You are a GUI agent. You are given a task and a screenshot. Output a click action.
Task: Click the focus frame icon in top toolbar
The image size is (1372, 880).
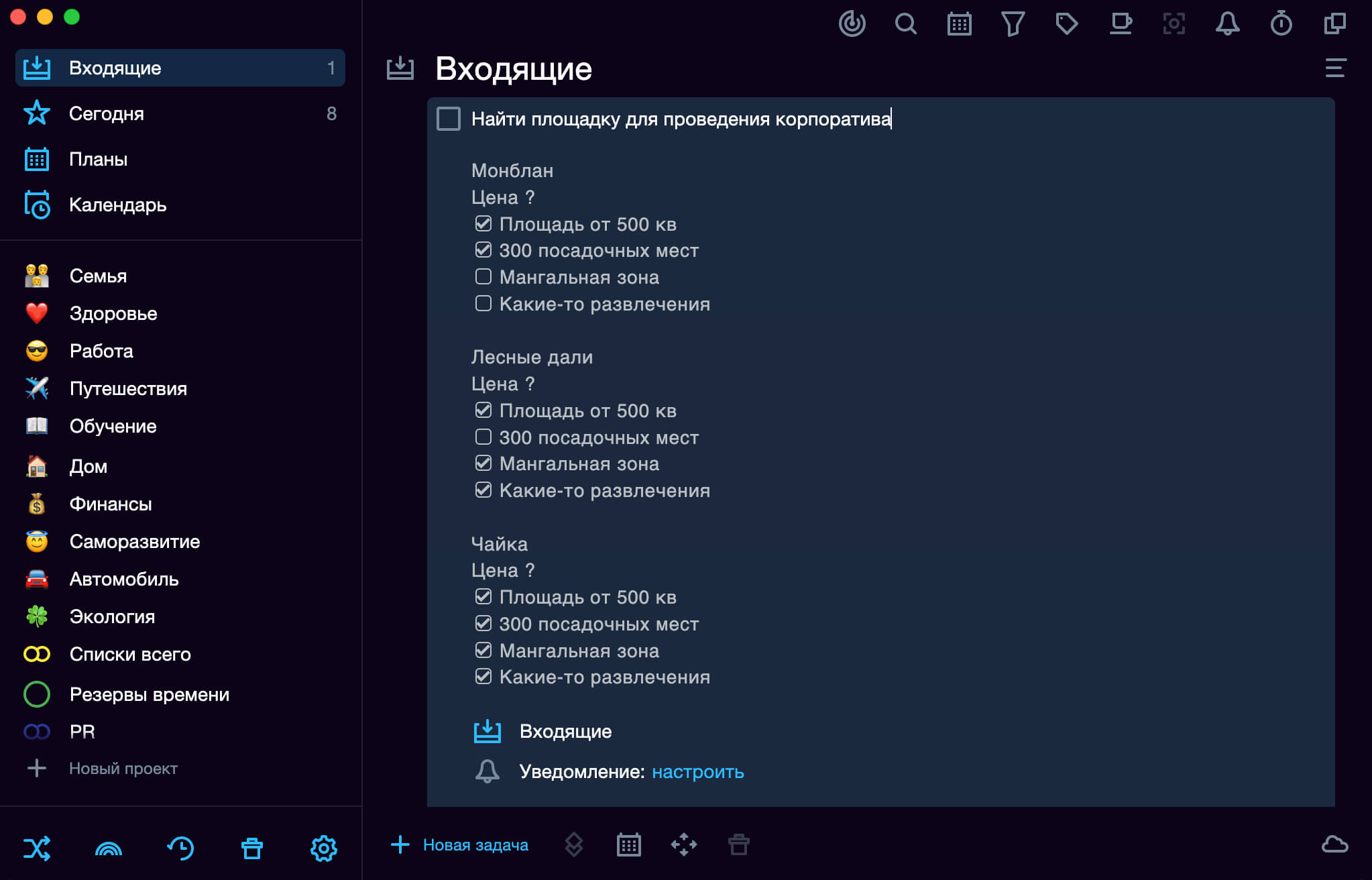tap(1174, 24)
